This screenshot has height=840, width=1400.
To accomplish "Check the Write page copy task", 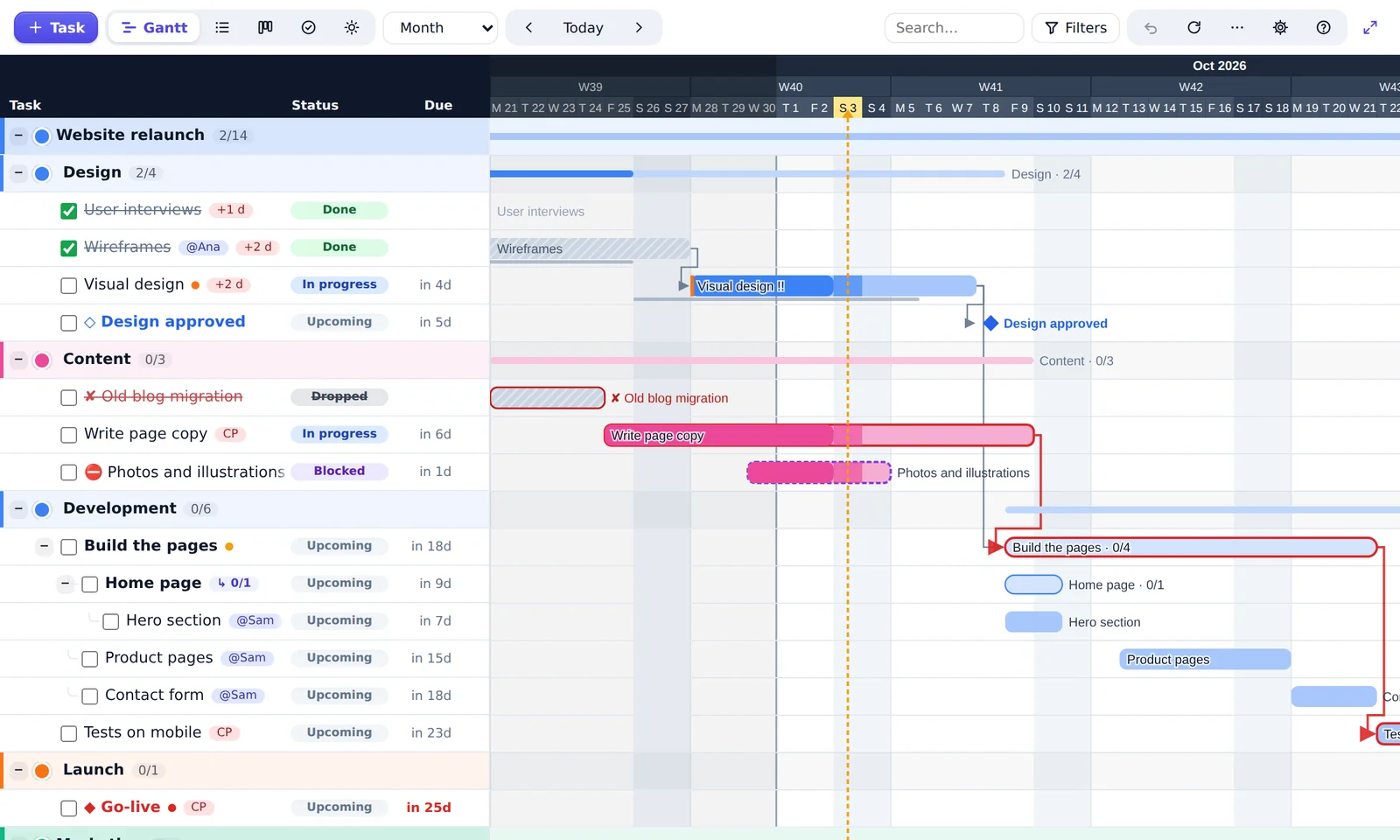I will (x=69, y=435).
